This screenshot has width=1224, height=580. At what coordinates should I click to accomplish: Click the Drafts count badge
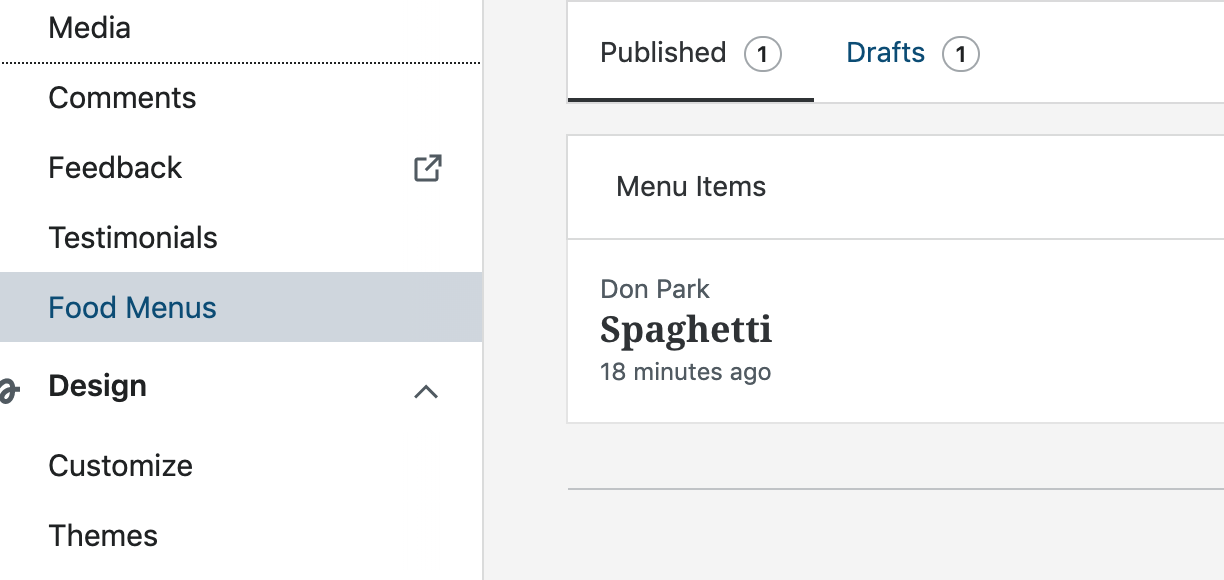(x=961, y=54)
